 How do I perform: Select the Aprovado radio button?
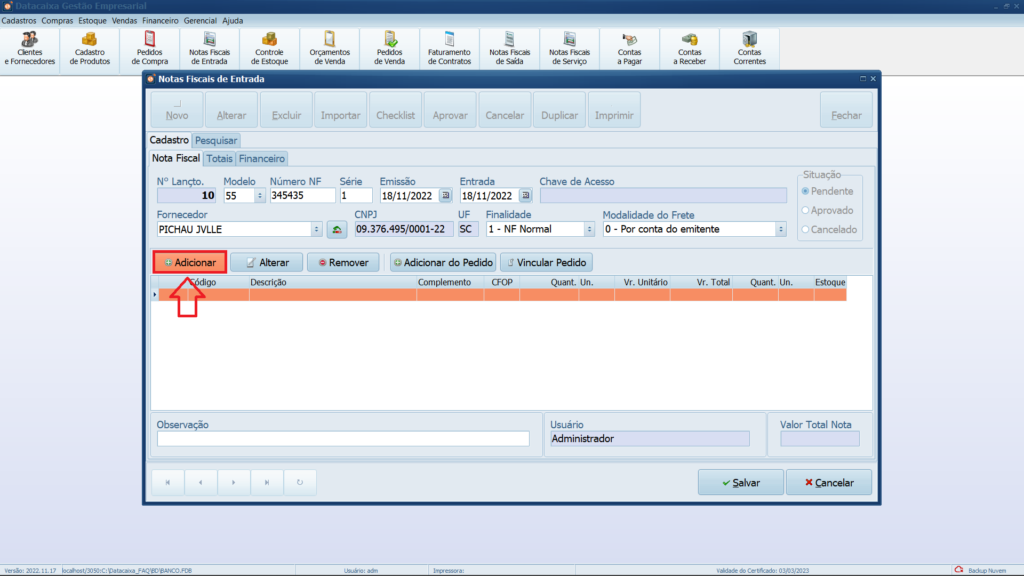[806, 210]
